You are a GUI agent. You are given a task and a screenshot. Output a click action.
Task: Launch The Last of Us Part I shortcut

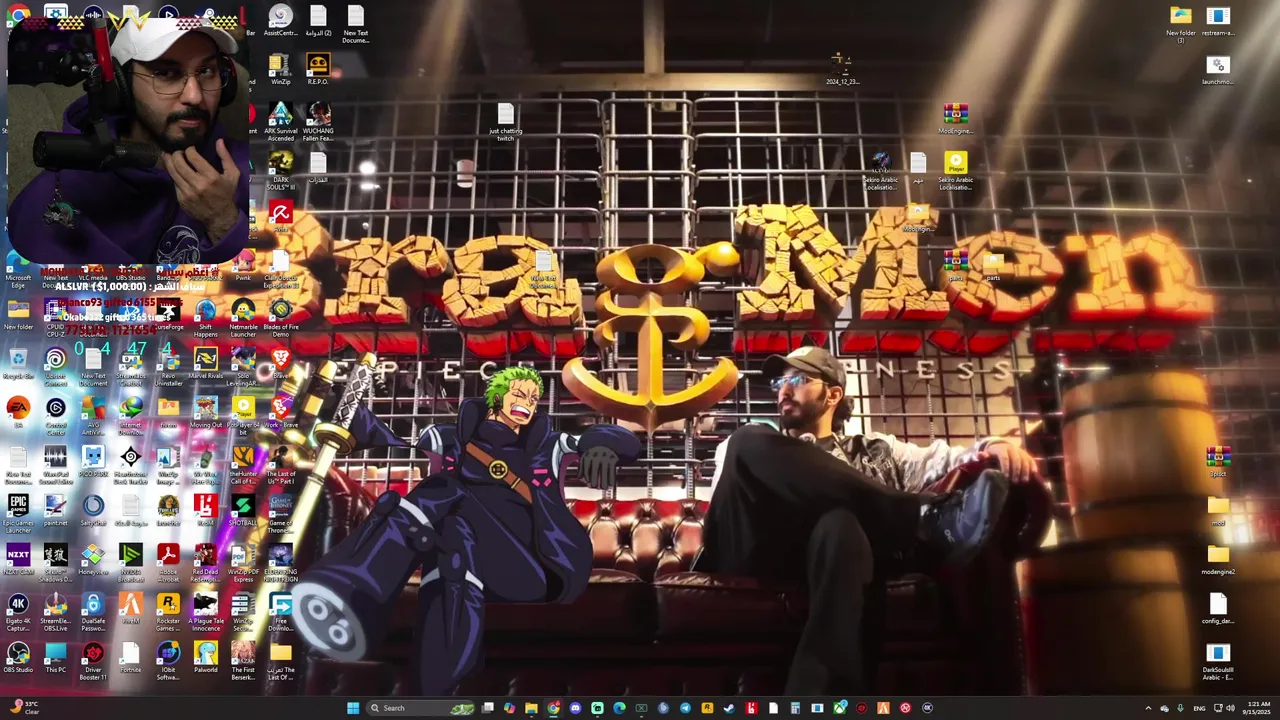point(281,464)
